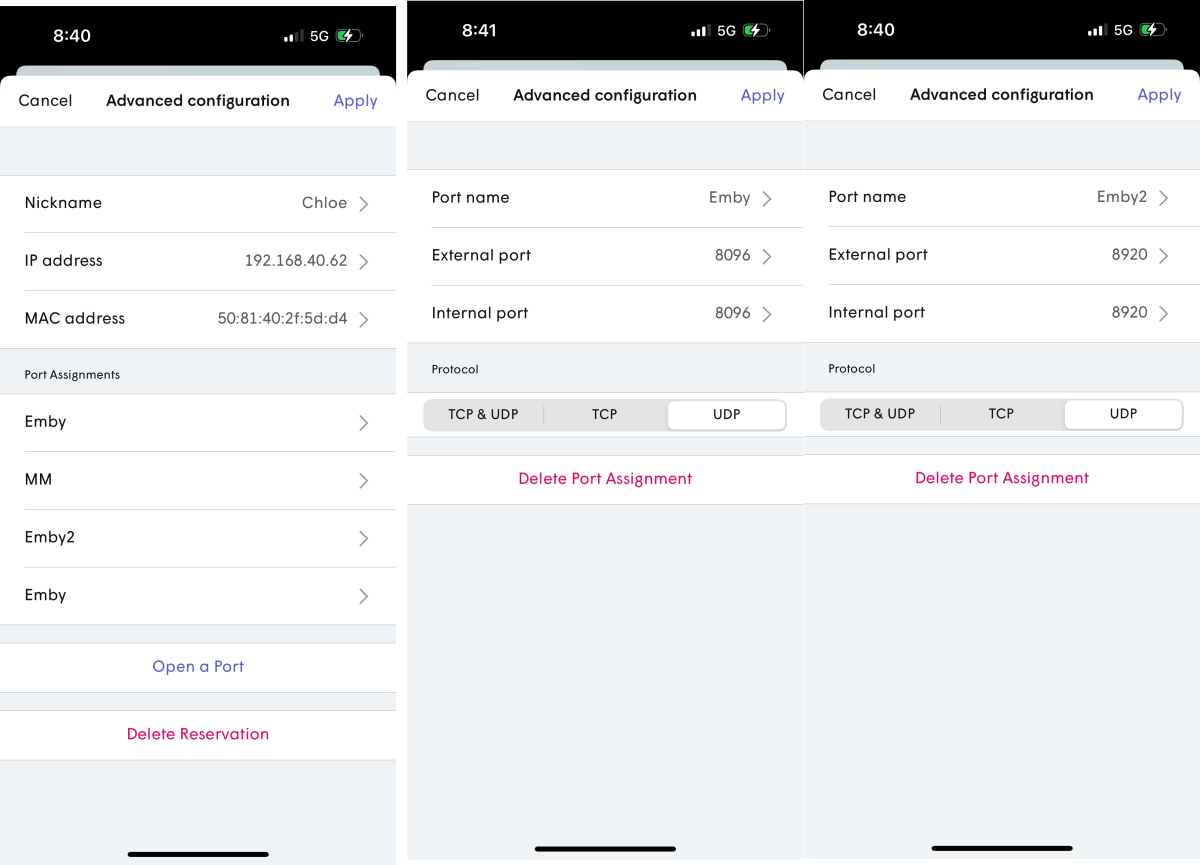Viewport: 1200px width, 865px height.
Task: Select TCP protocol for the Emby2 port
Action: pyautogui.click(x=1001, y=414)
